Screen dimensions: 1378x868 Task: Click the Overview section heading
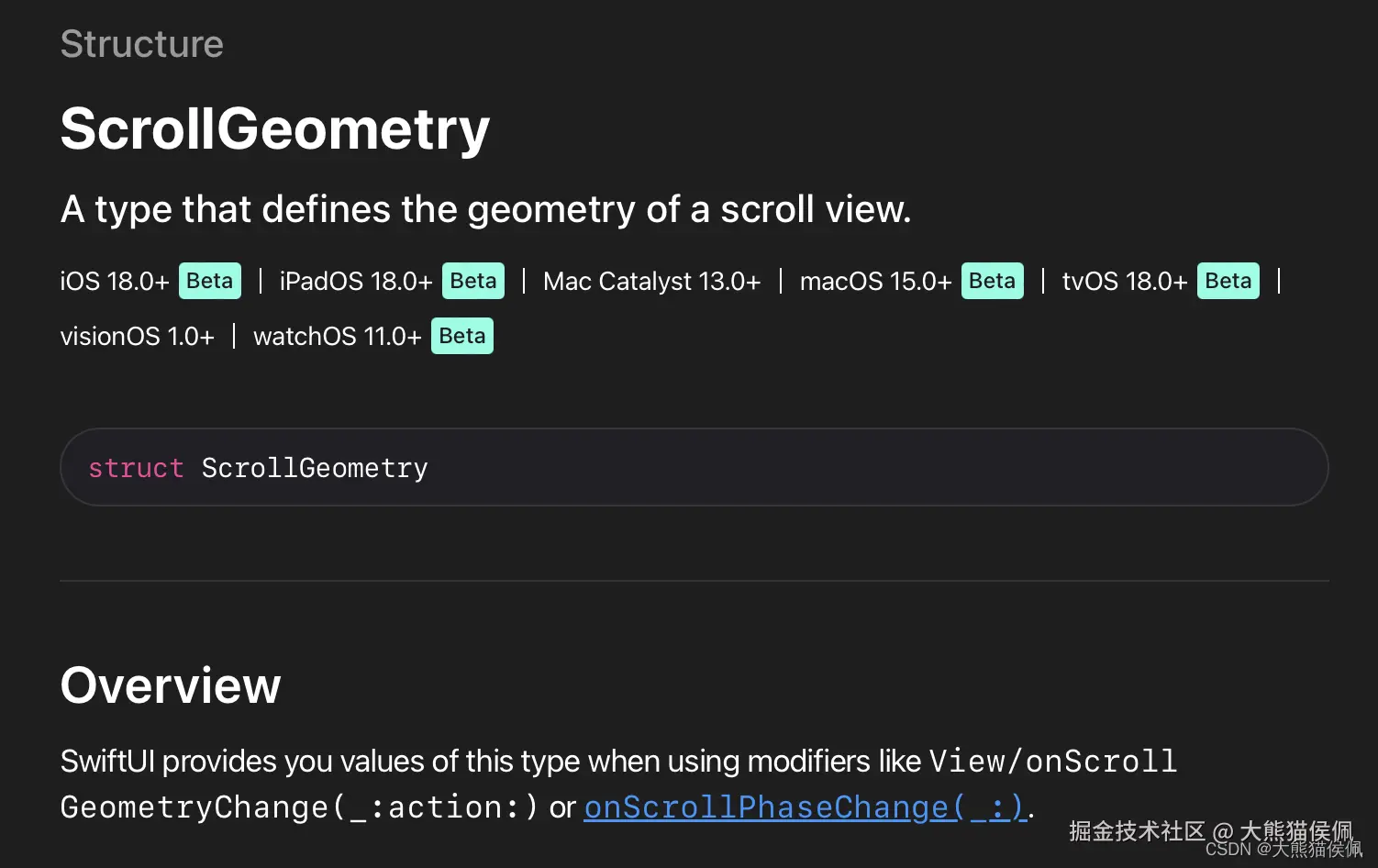(171, 685)
